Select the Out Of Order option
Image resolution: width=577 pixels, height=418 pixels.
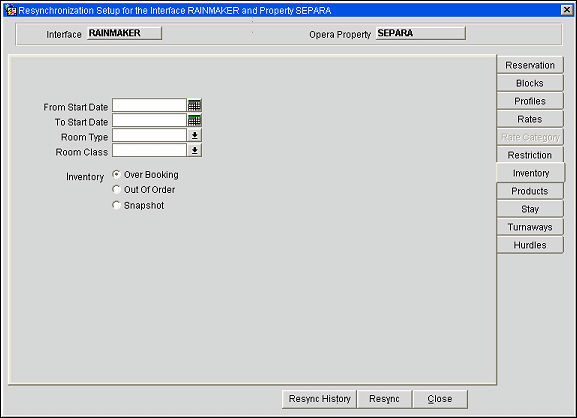point(116,189)
